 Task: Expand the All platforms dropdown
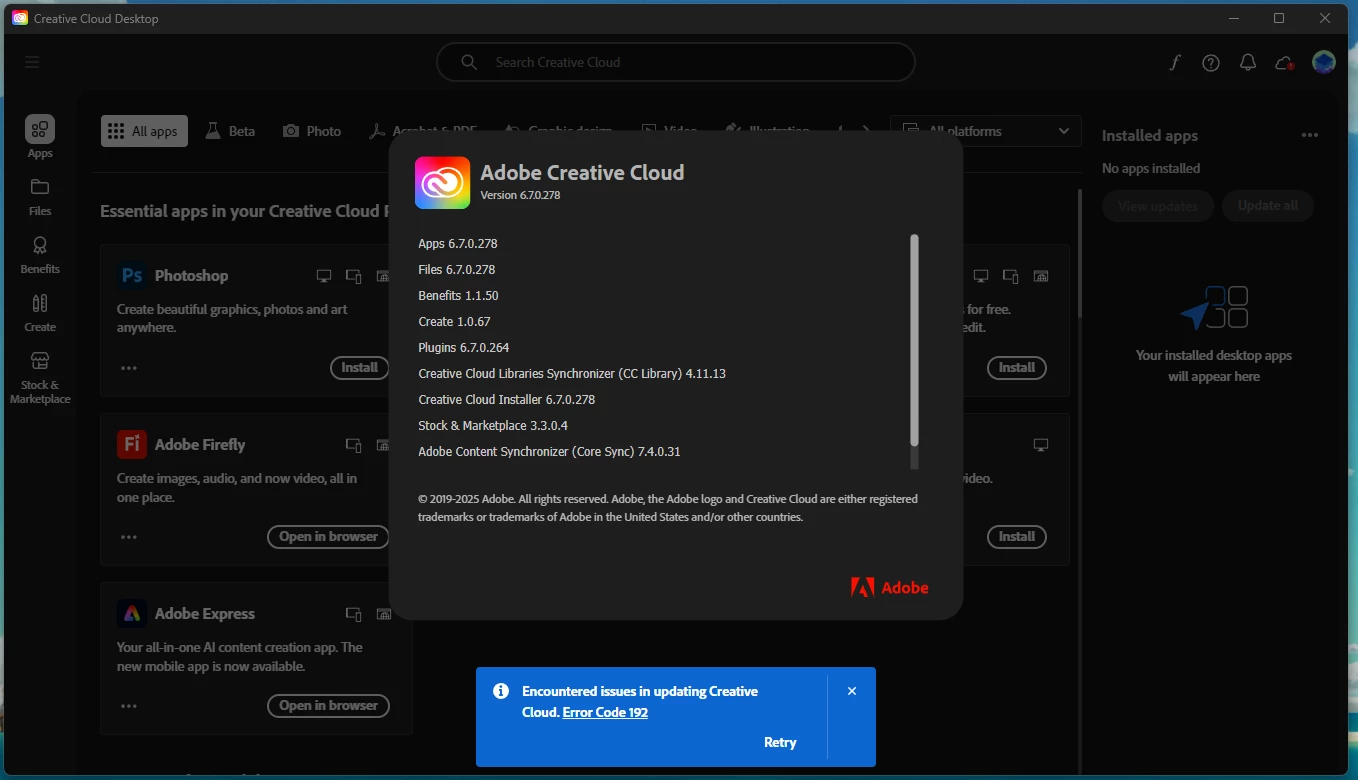point(986,131)
